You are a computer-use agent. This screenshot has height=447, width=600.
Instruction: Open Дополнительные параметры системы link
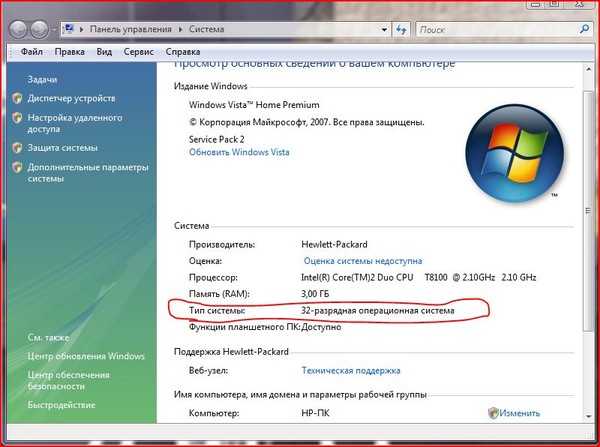pos(88,173)
